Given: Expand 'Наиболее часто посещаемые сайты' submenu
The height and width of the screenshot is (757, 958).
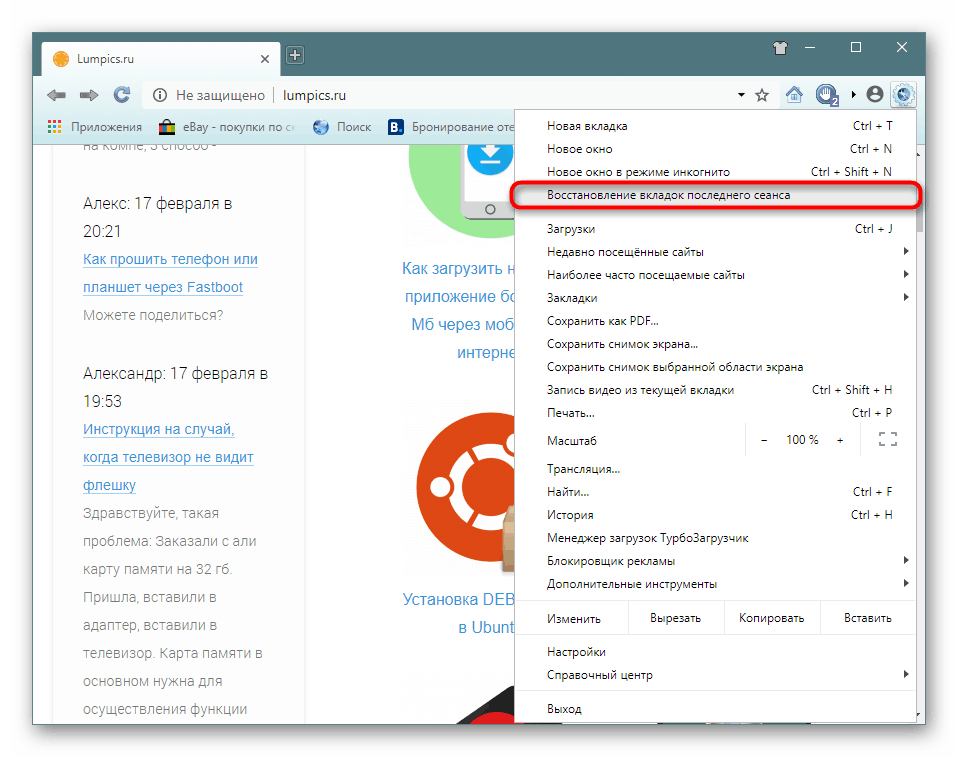Looking at the screenshot, I should click(x=715, y=275).
